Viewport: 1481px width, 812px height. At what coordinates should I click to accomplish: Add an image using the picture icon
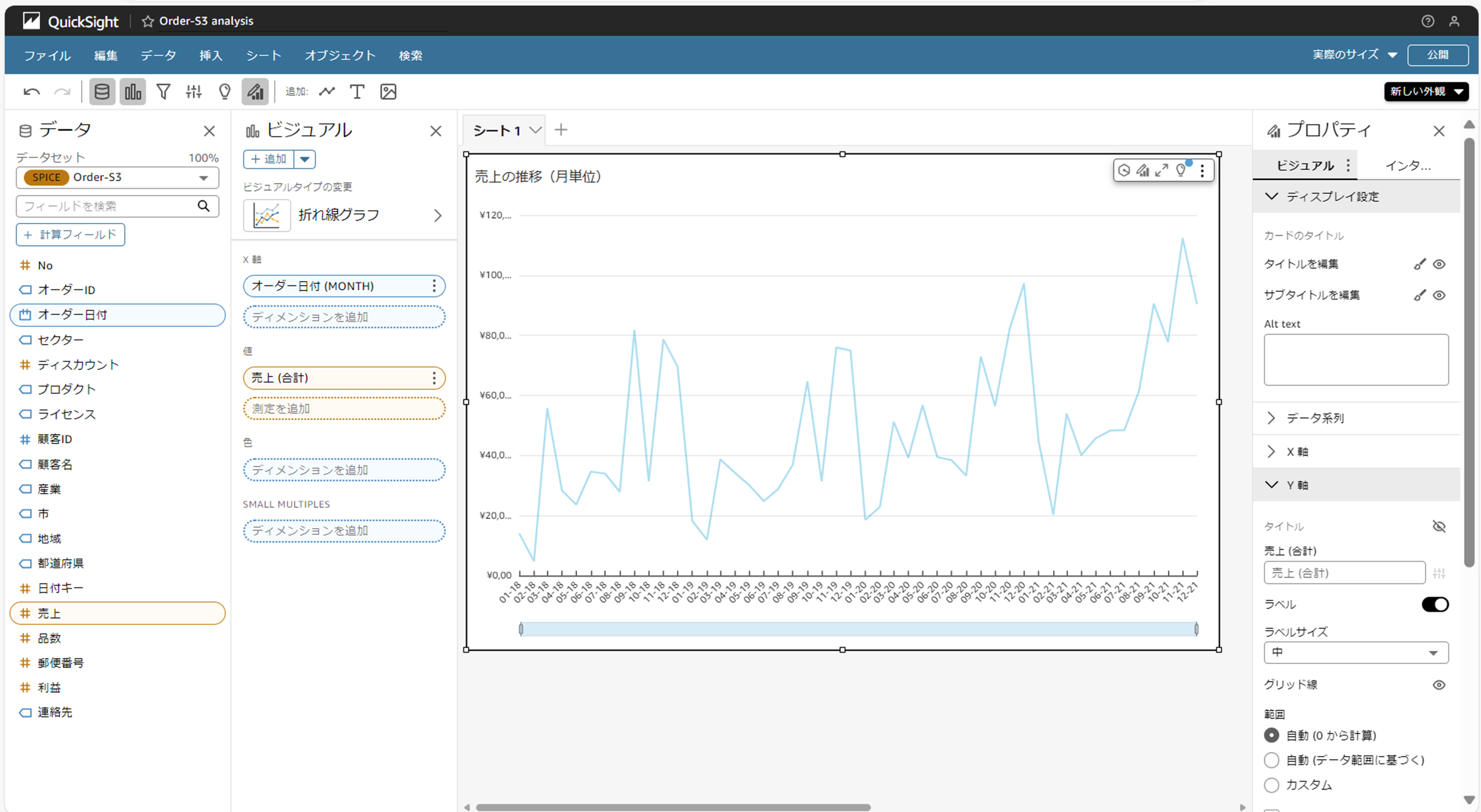pyautogui.click(x=388, y=91)
